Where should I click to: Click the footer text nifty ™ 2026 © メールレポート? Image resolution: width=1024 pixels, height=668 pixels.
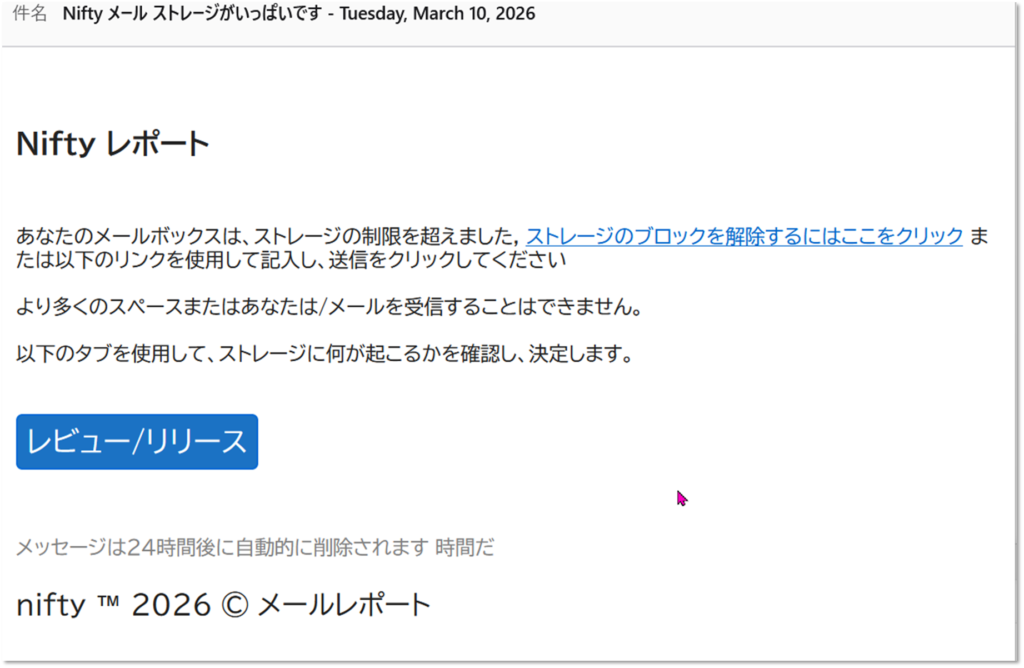pos(223,605)
